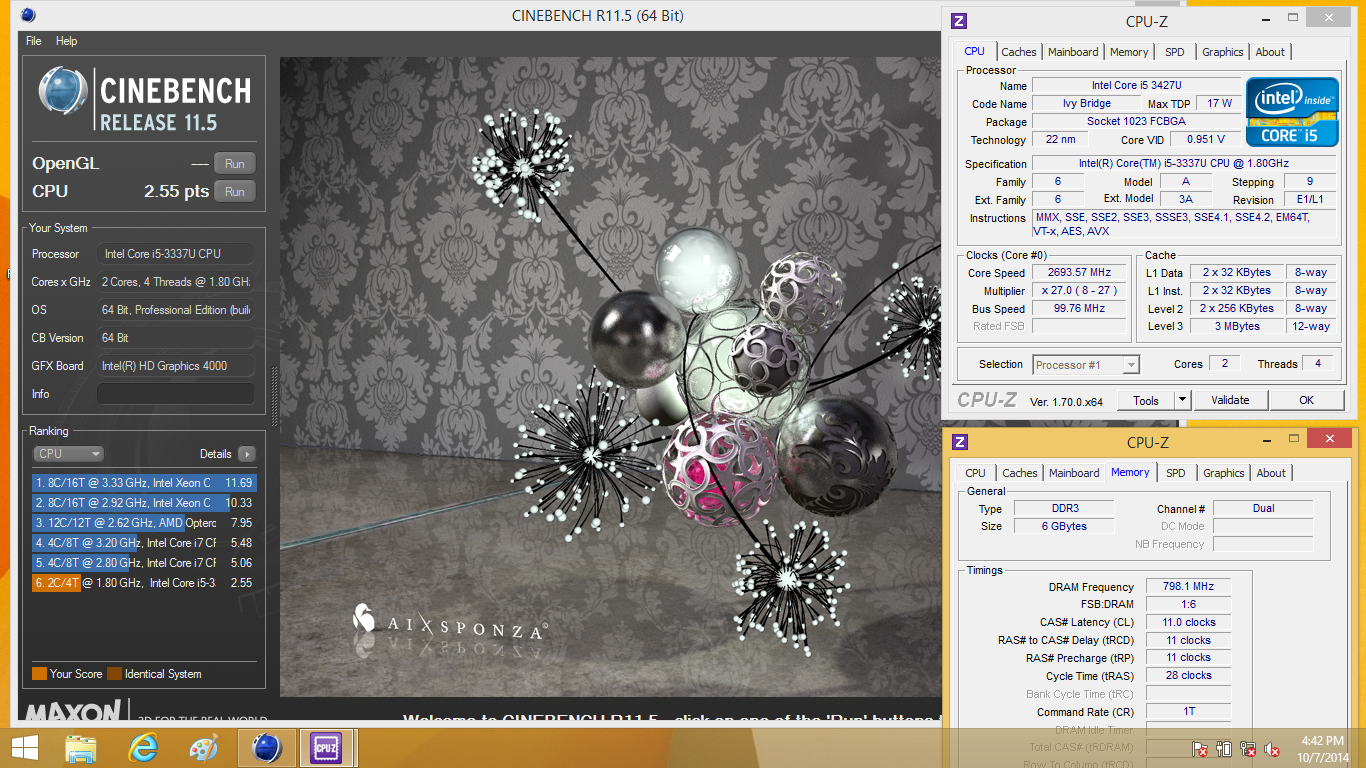Click the CPU-Z title bar icon of the Processor window
1366x768 pixels.
pos(959,20)
